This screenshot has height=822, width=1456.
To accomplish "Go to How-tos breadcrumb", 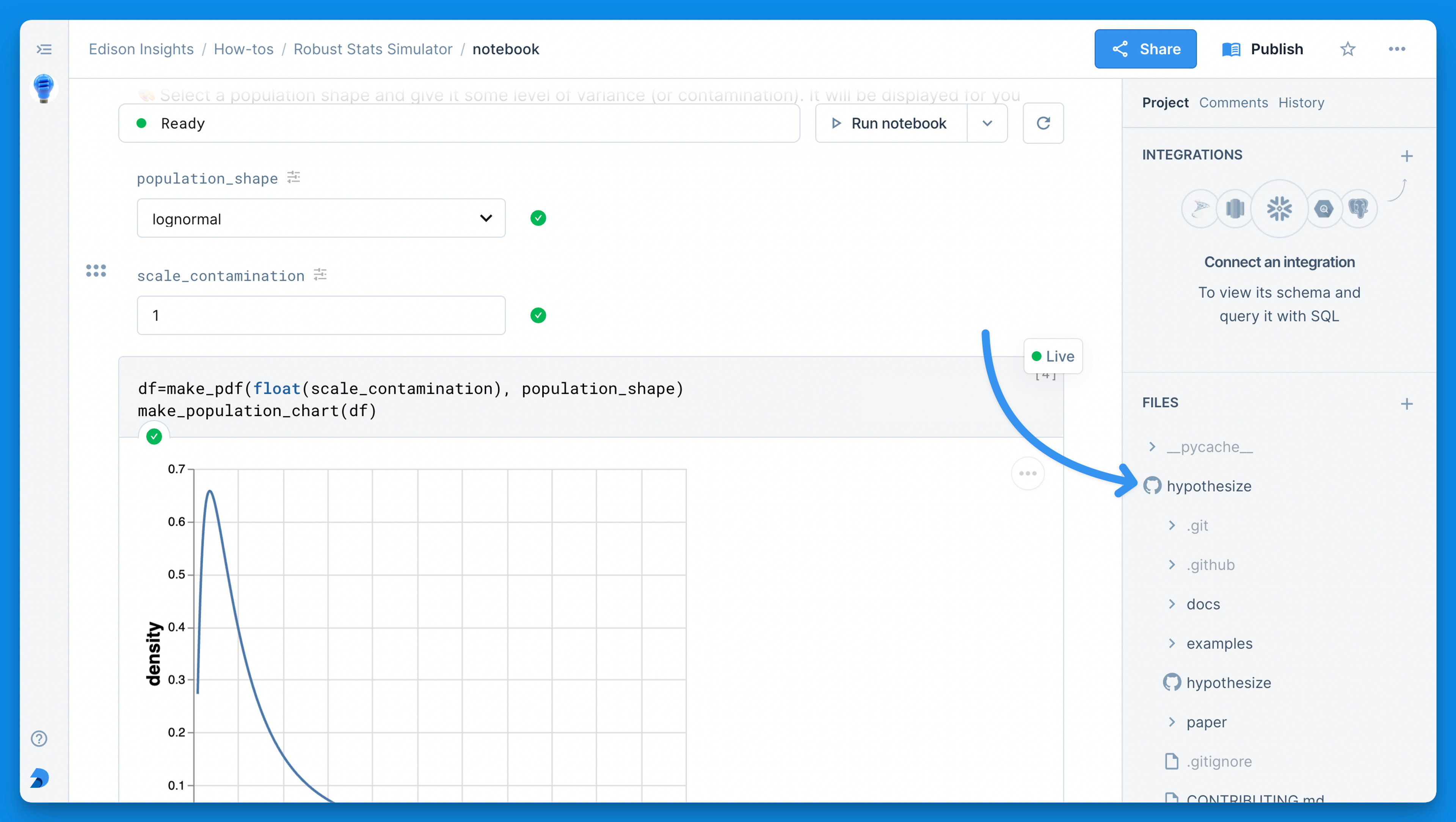I will point(243,49).
